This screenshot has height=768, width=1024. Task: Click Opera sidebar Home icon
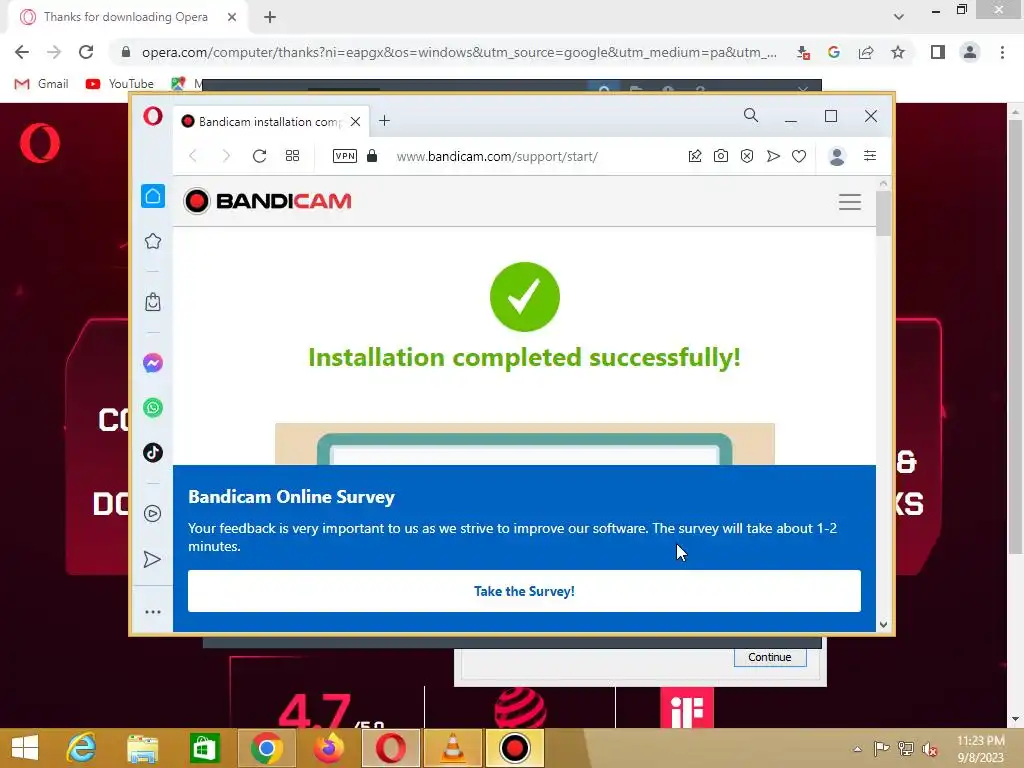(x=153, y=196)
